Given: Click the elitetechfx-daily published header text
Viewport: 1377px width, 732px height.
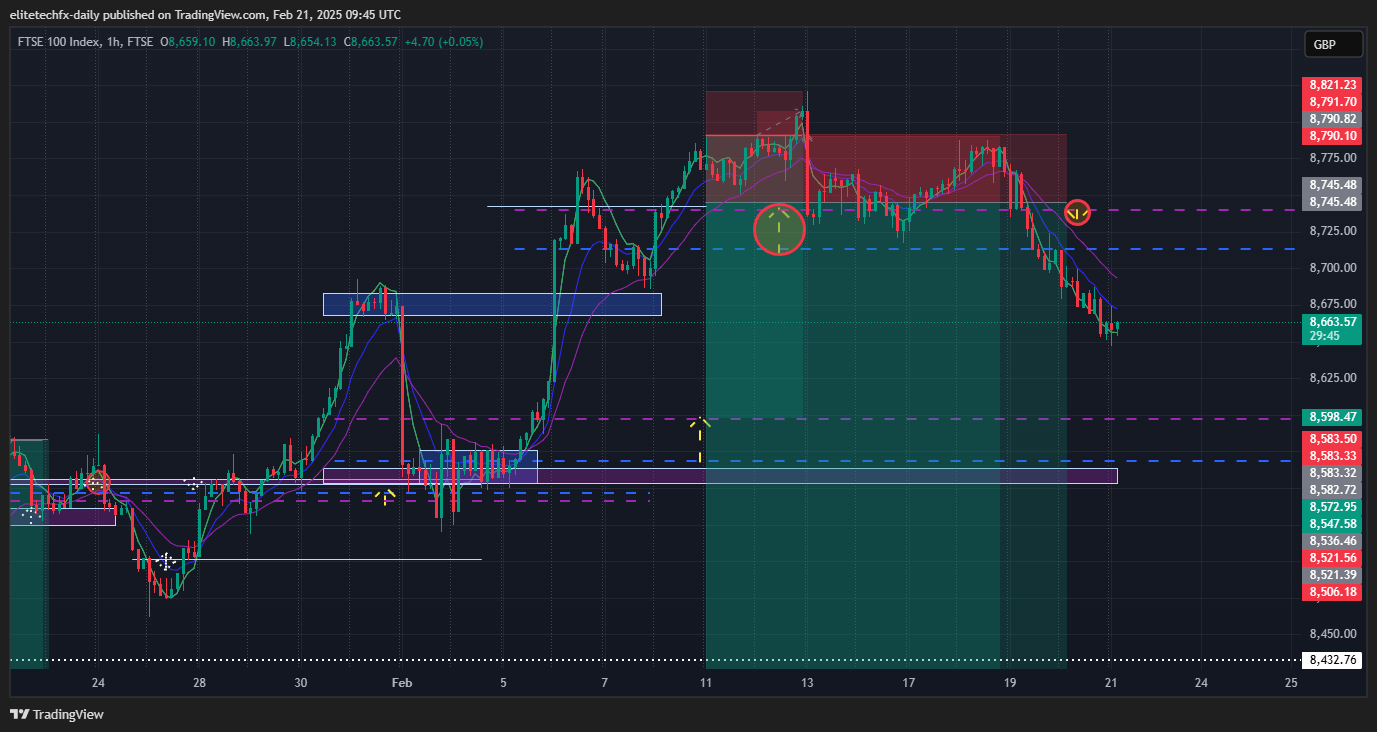Looking at the screenshot, I should pos(205,14).
